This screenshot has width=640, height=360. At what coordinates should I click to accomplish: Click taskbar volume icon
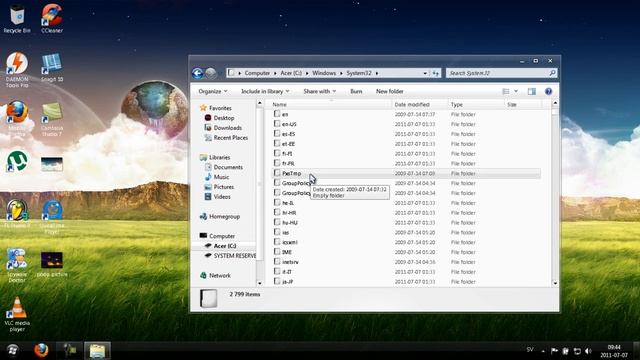pyautogui.click(x=588, y=351)
